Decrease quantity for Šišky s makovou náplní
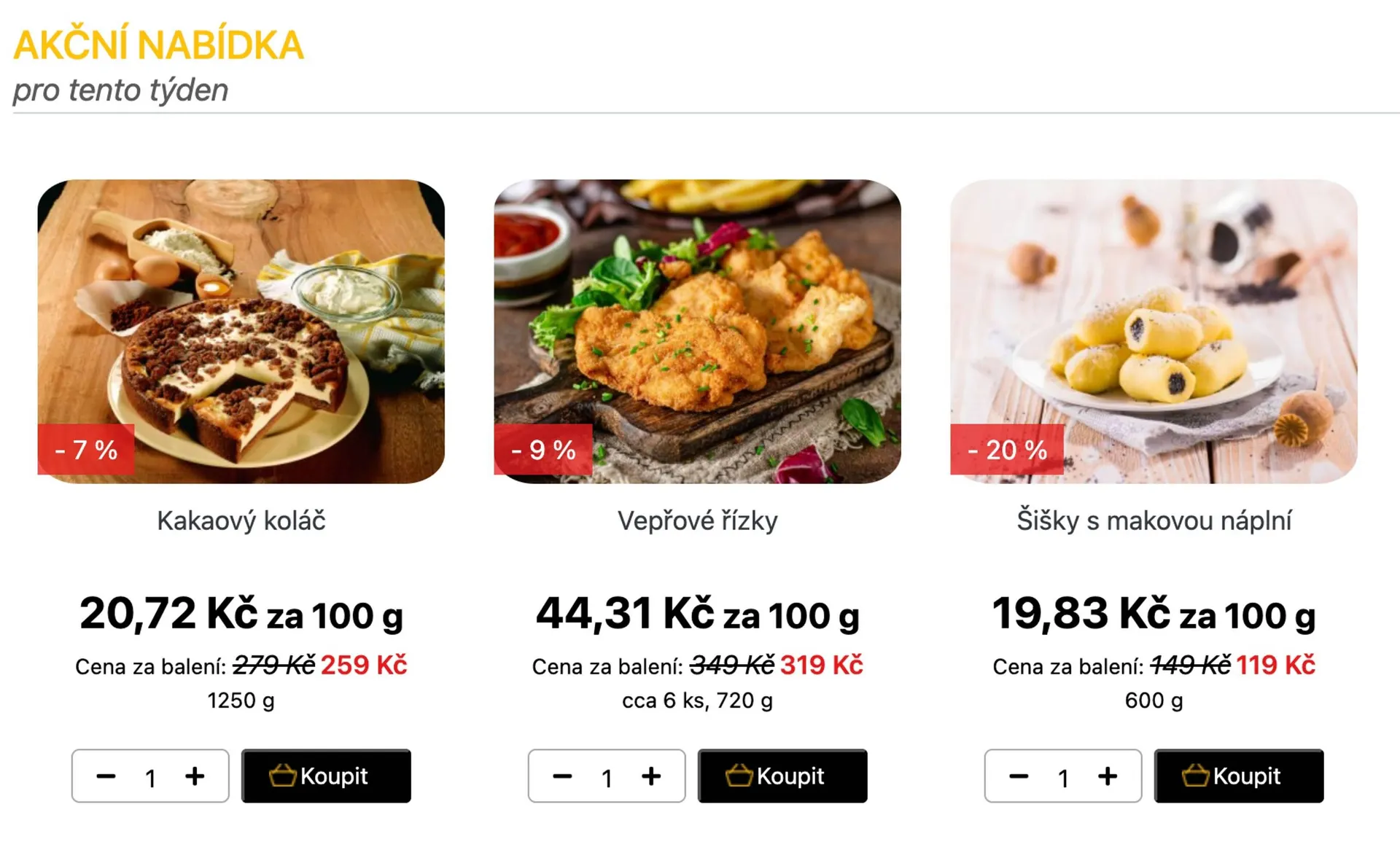 point(1019,776)
